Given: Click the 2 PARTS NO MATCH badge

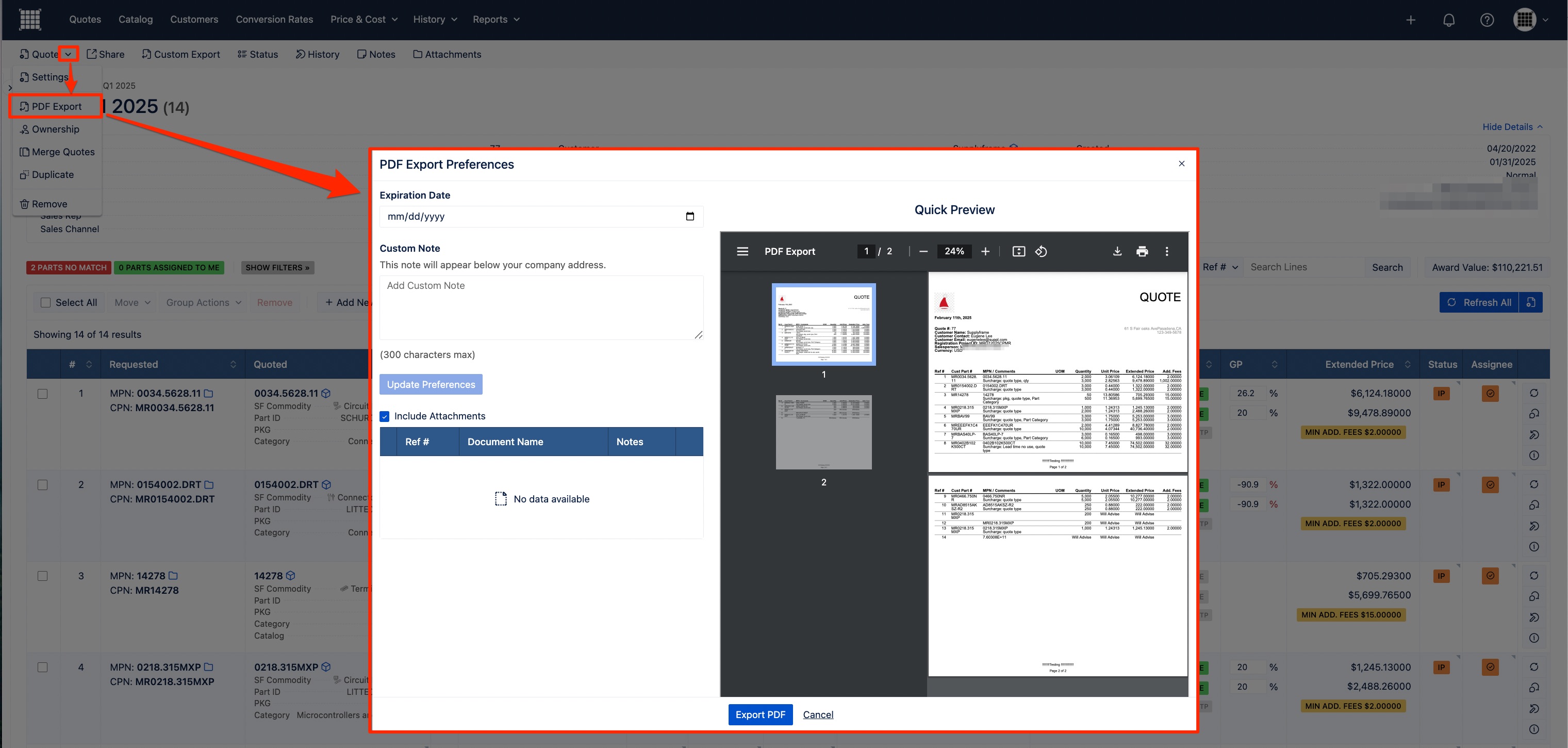Looking at the screenshot, I should point(68,267).
